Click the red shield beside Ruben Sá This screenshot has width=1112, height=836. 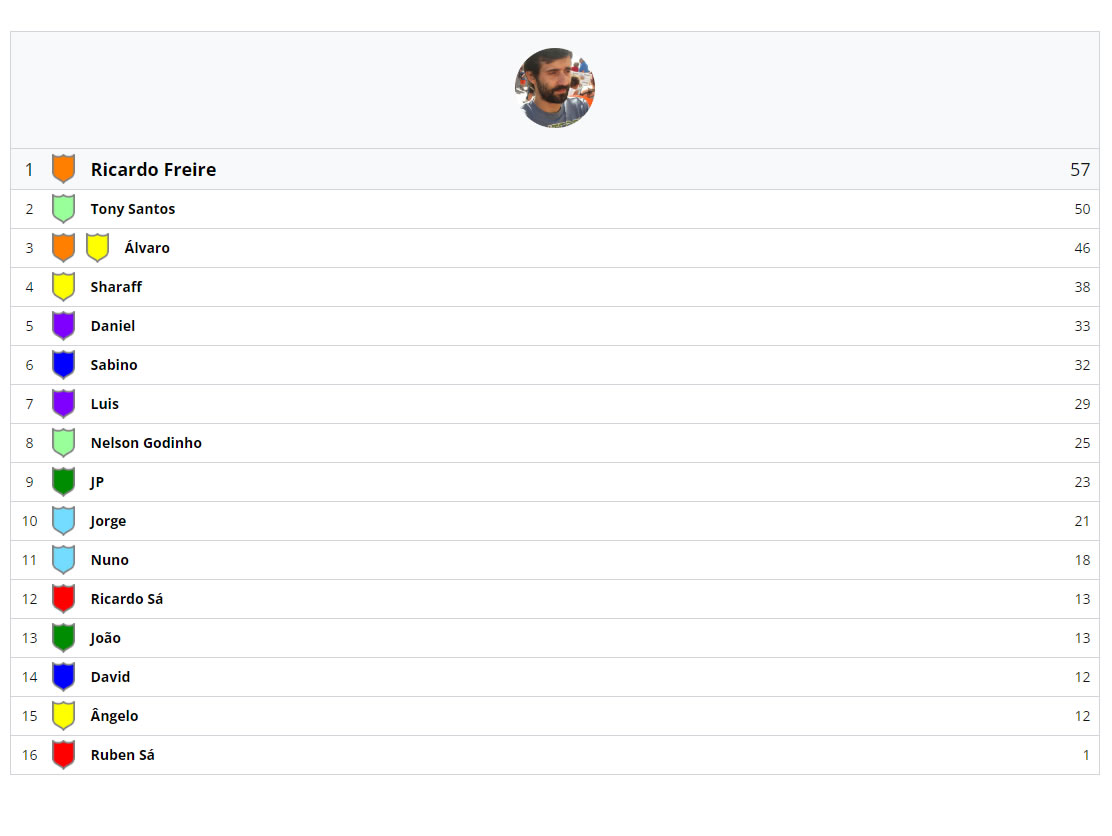(63, 755)
